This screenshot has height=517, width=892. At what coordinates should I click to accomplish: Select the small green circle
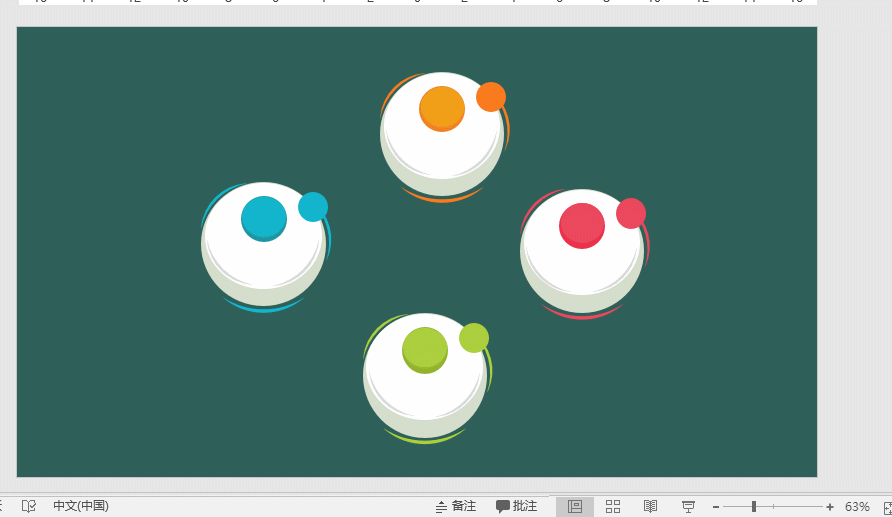click(474, 338)
